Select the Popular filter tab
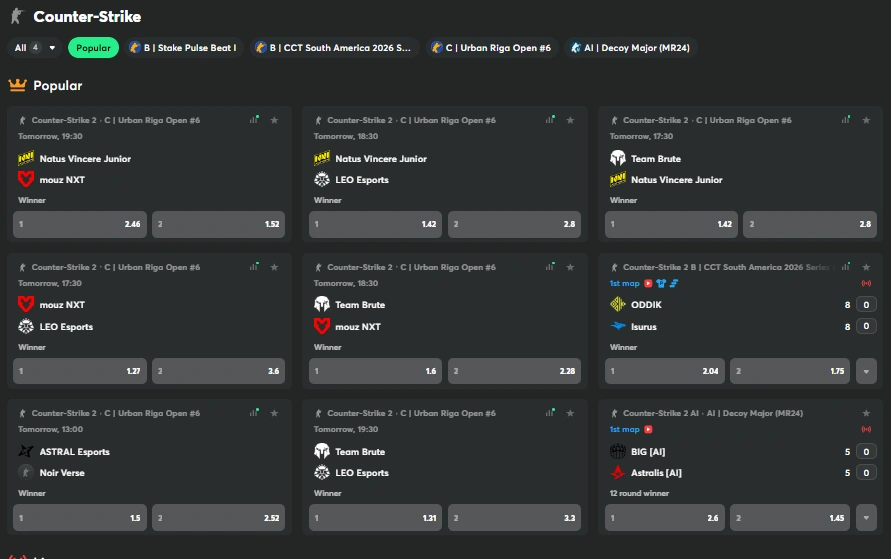The height and width of the screenshot is (559, 891). click(x=93, y=48)
